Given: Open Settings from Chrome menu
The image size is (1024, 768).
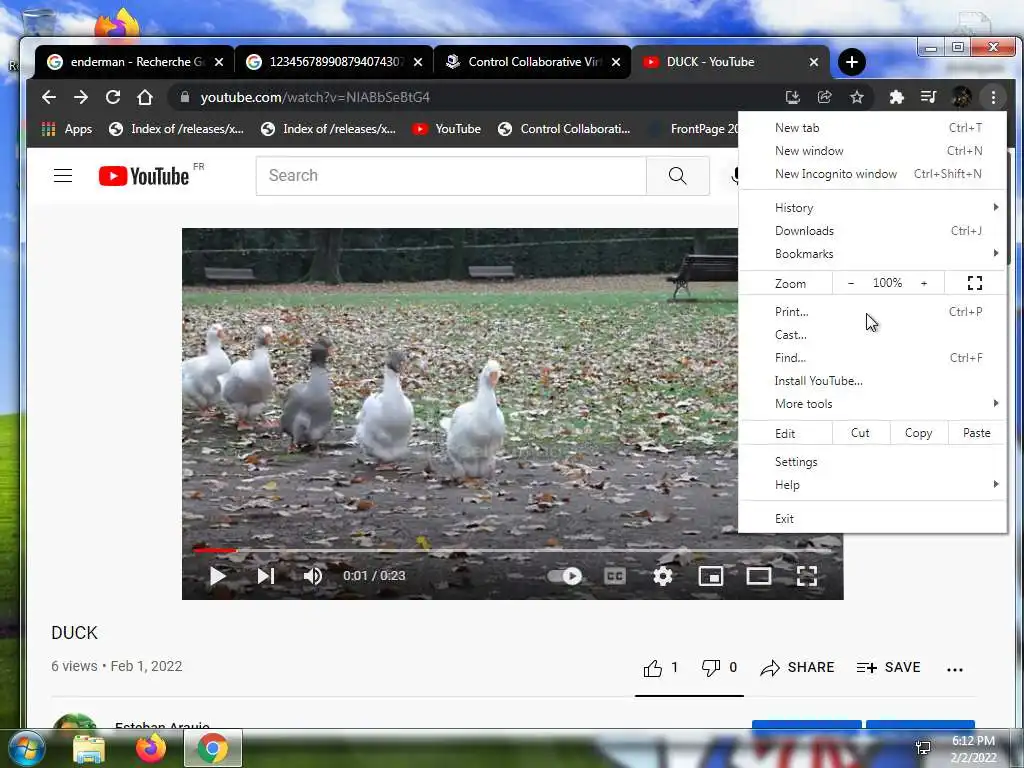Looking at the screenshot, I should point(872,462).
